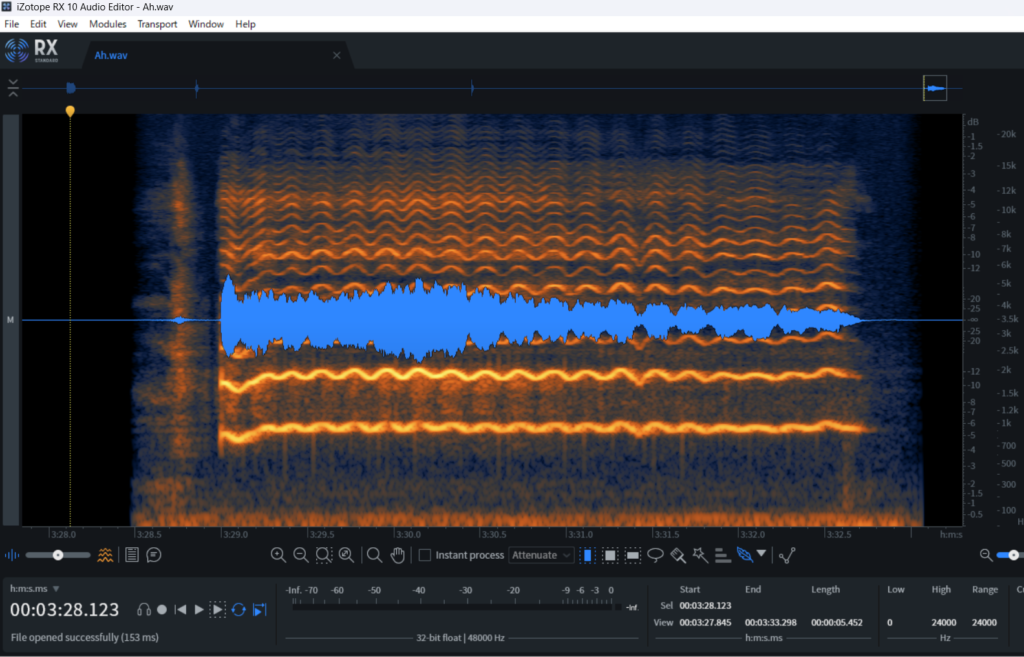Image resolution: width=1024 pixels, height=657 pixels.
Task: Close the Ah.wav file tab
Action: click(336, 56)
